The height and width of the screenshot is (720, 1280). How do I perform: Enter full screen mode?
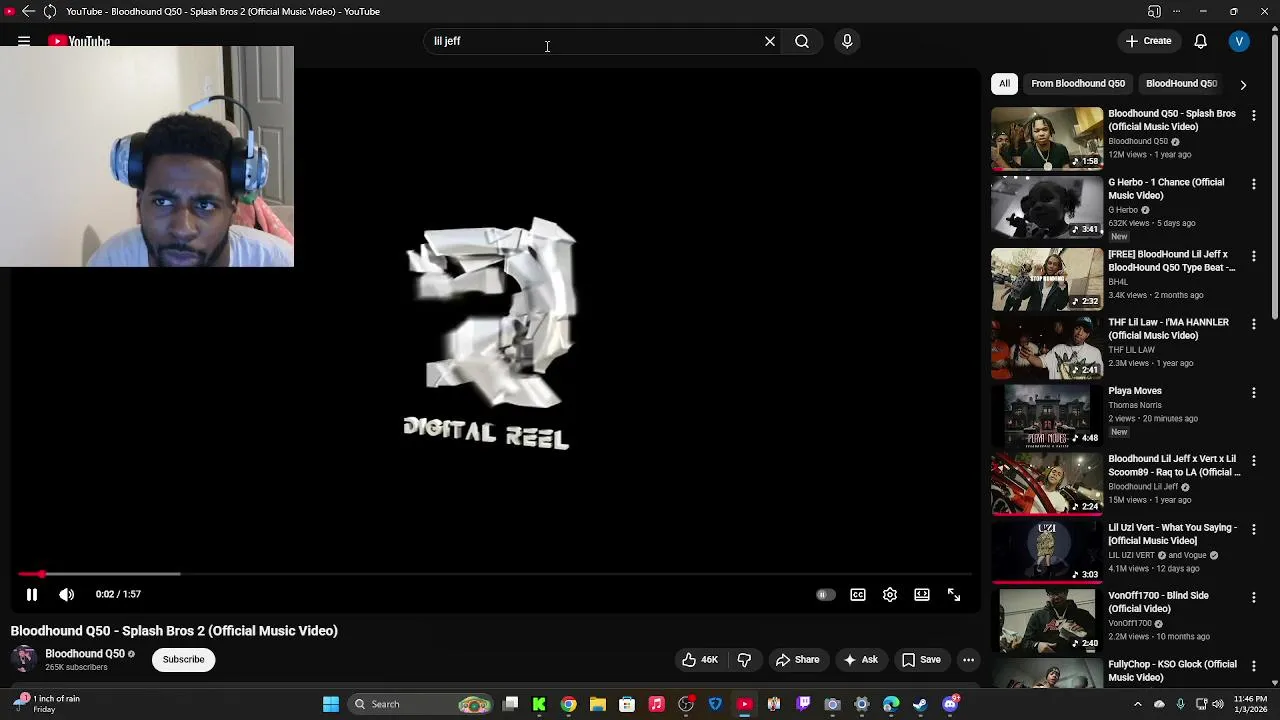click(954, 594)
